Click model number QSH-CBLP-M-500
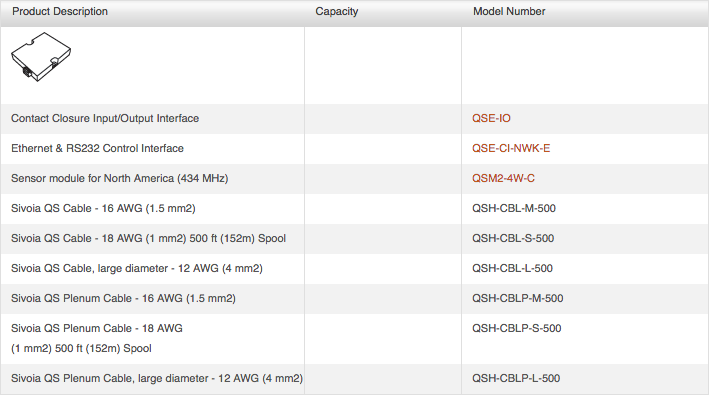 (518, 298)
